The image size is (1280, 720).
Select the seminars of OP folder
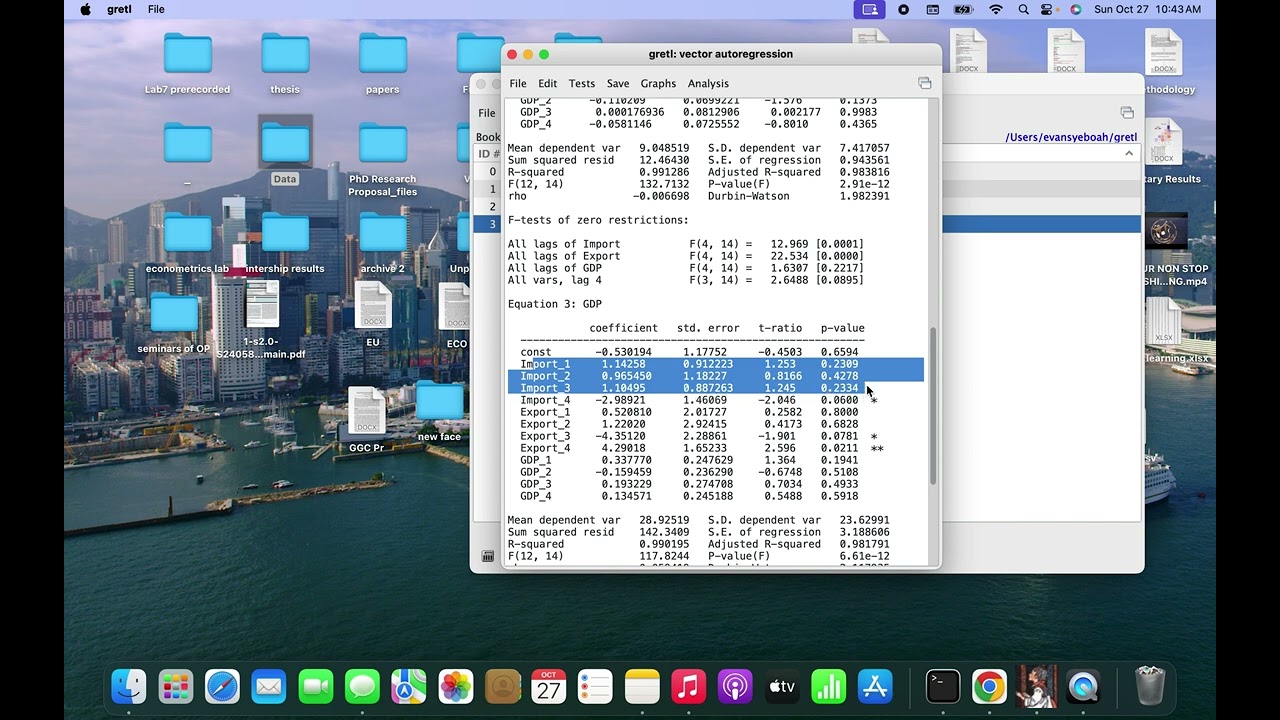pos(174,323)
